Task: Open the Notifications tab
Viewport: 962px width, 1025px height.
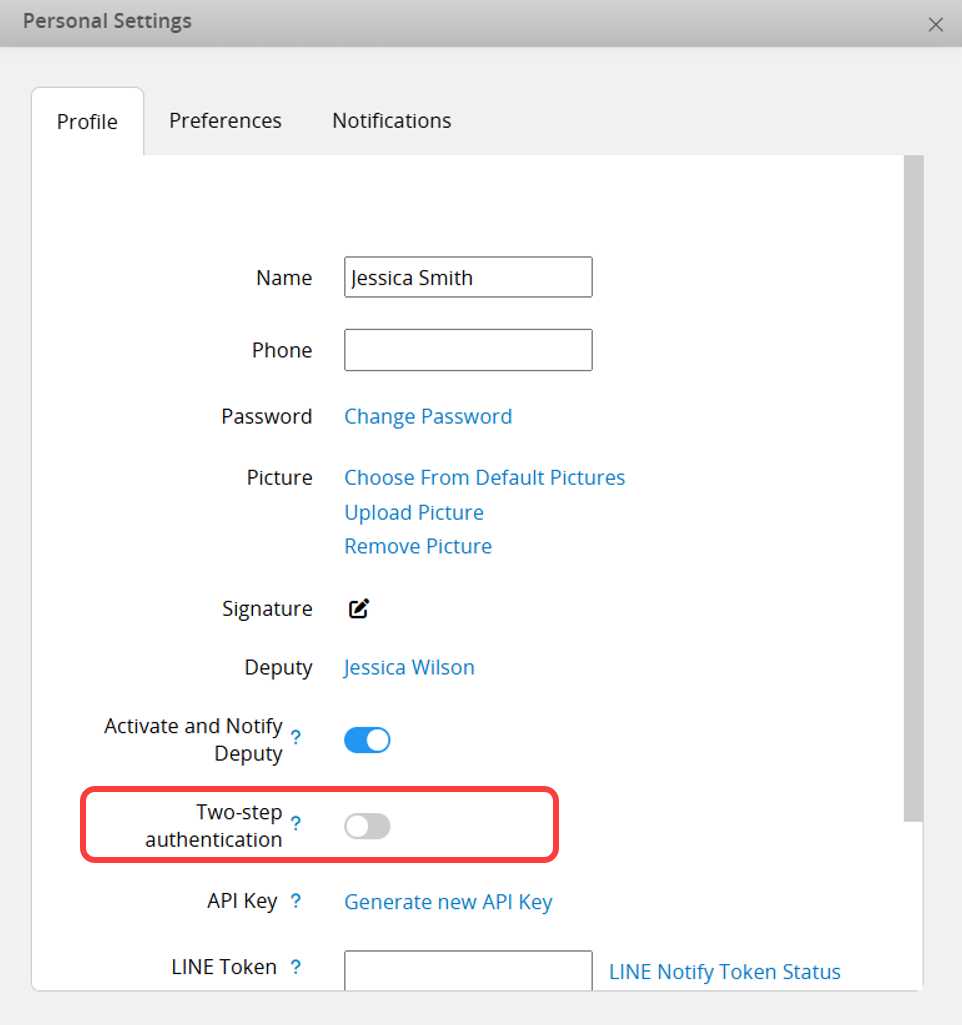Action: pyautogui.click(x=391, y=121)
